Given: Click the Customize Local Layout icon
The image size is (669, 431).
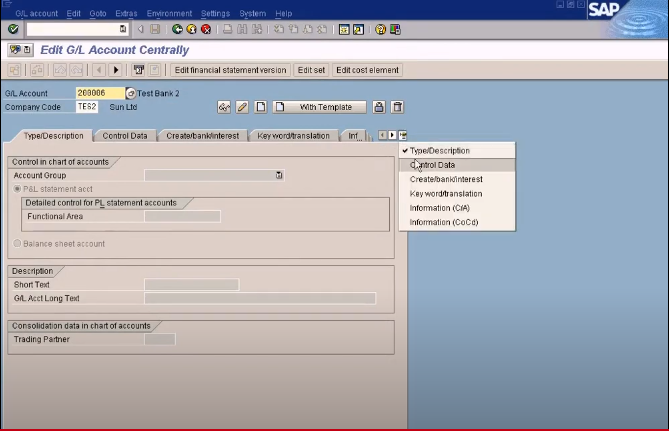Looking at the screenshot, I should pos(395,29).
